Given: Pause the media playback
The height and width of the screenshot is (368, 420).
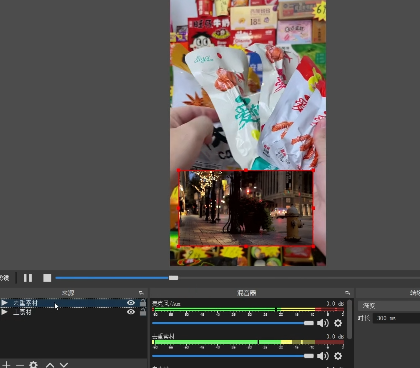Looking at the screenshot, I should click(x=28, y=278).
